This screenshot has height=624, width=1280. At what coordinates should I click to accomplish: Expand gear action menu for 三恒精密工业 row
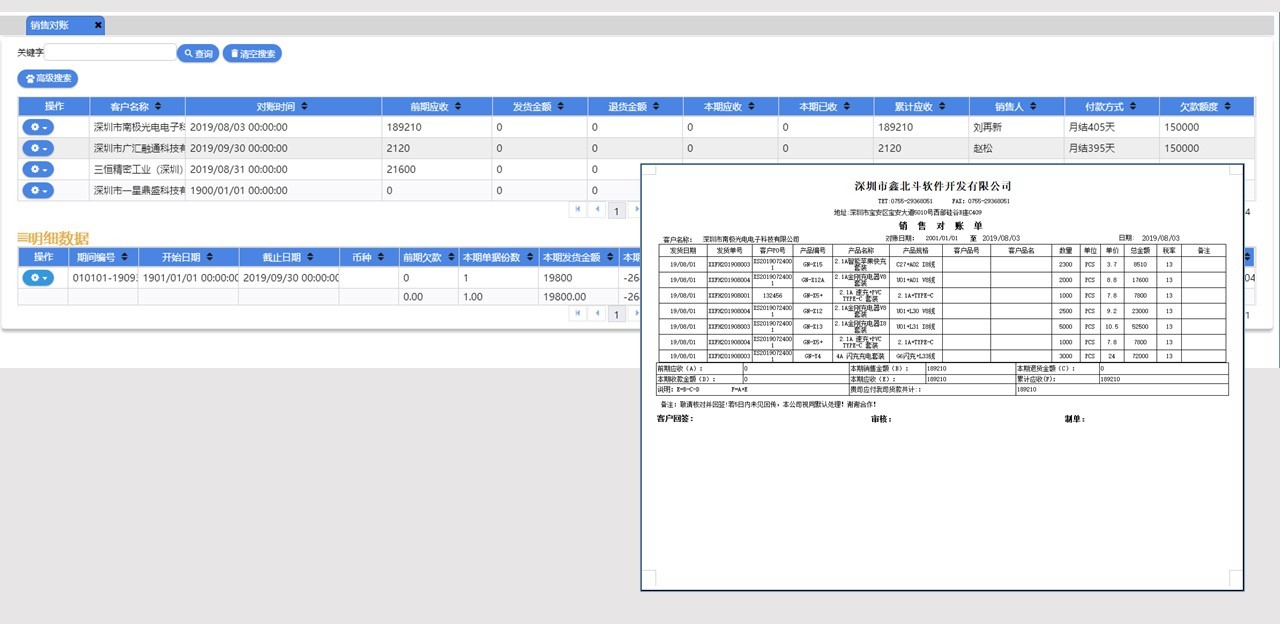[38, 169]
